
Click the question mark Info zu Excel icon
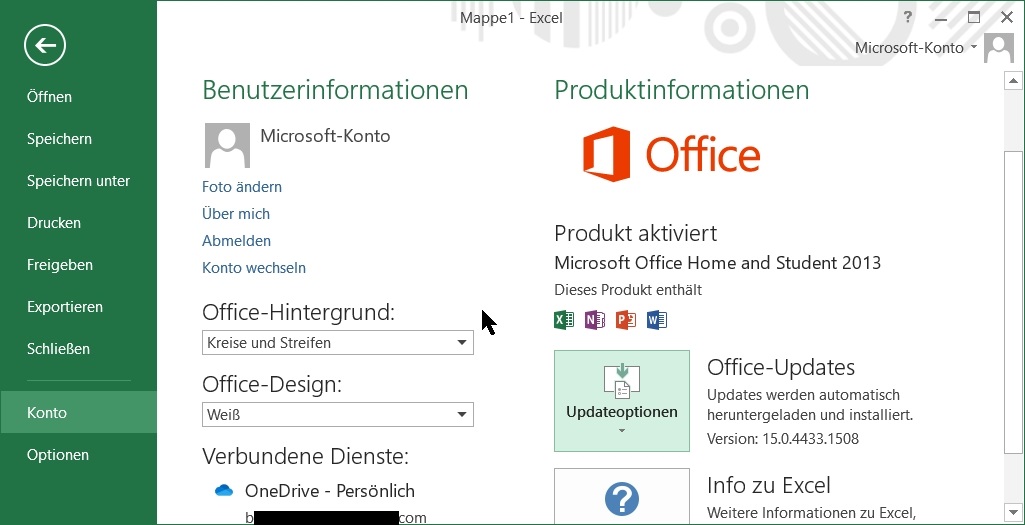pos(622,498)
